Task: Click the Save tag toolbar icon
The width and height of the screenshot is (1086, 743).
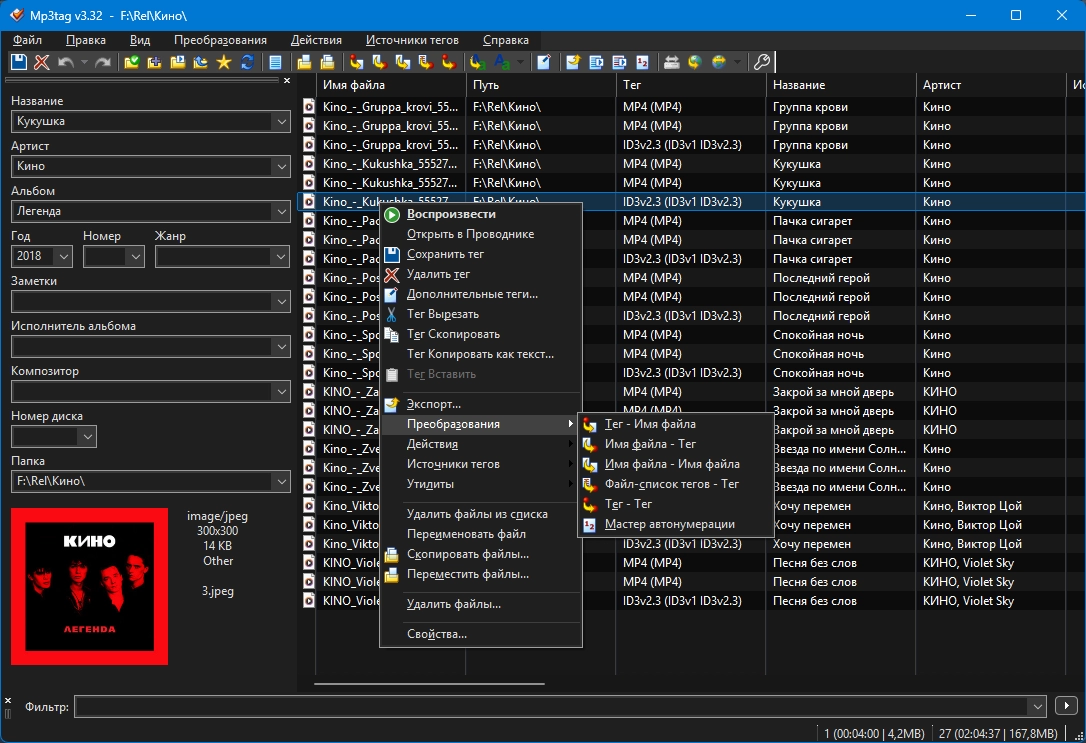Action: coord(19,62)
